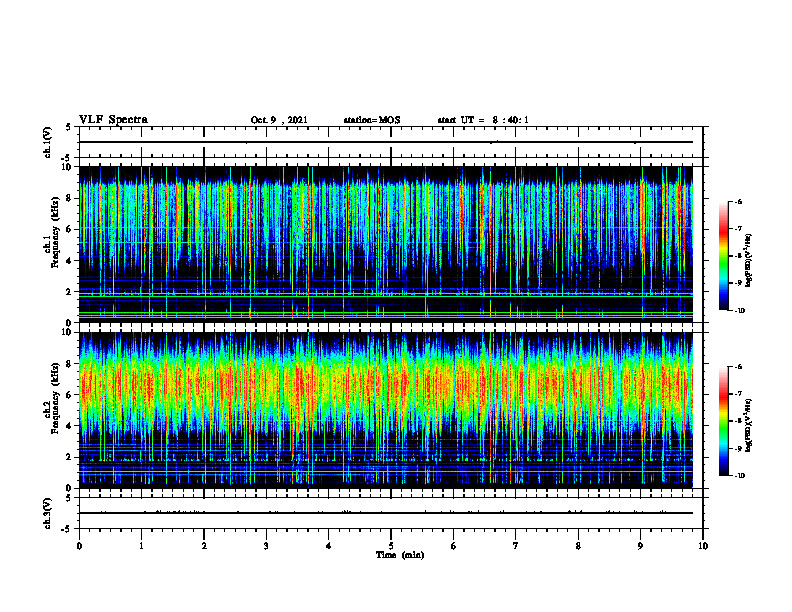Click time axis tick label "5"
Image resolution: width=792 pixels, height=612 pixels.
(x=391, y=546)
